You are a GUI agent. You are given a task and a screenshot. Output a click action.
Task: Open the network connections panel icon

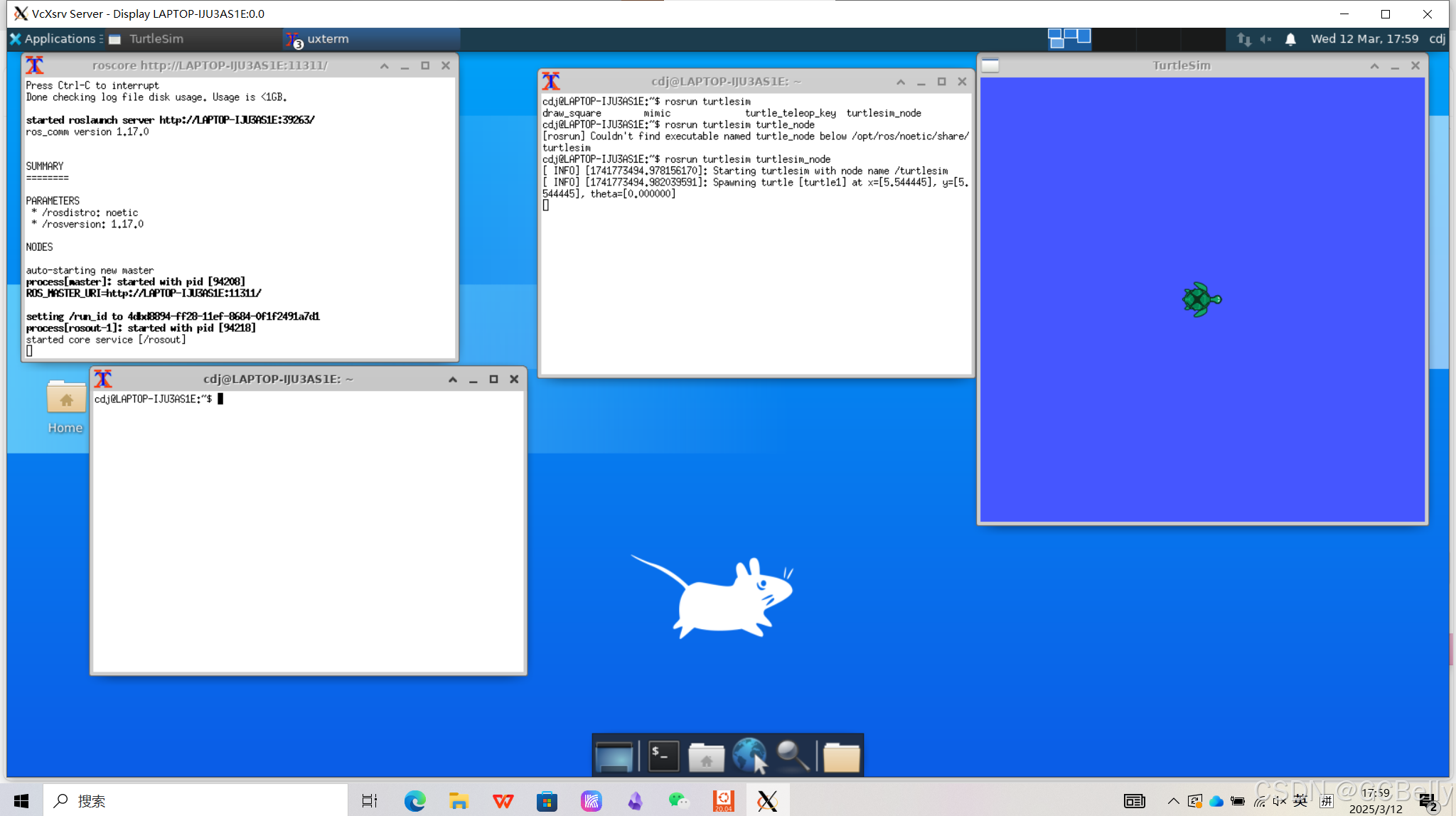(1243, 39)
